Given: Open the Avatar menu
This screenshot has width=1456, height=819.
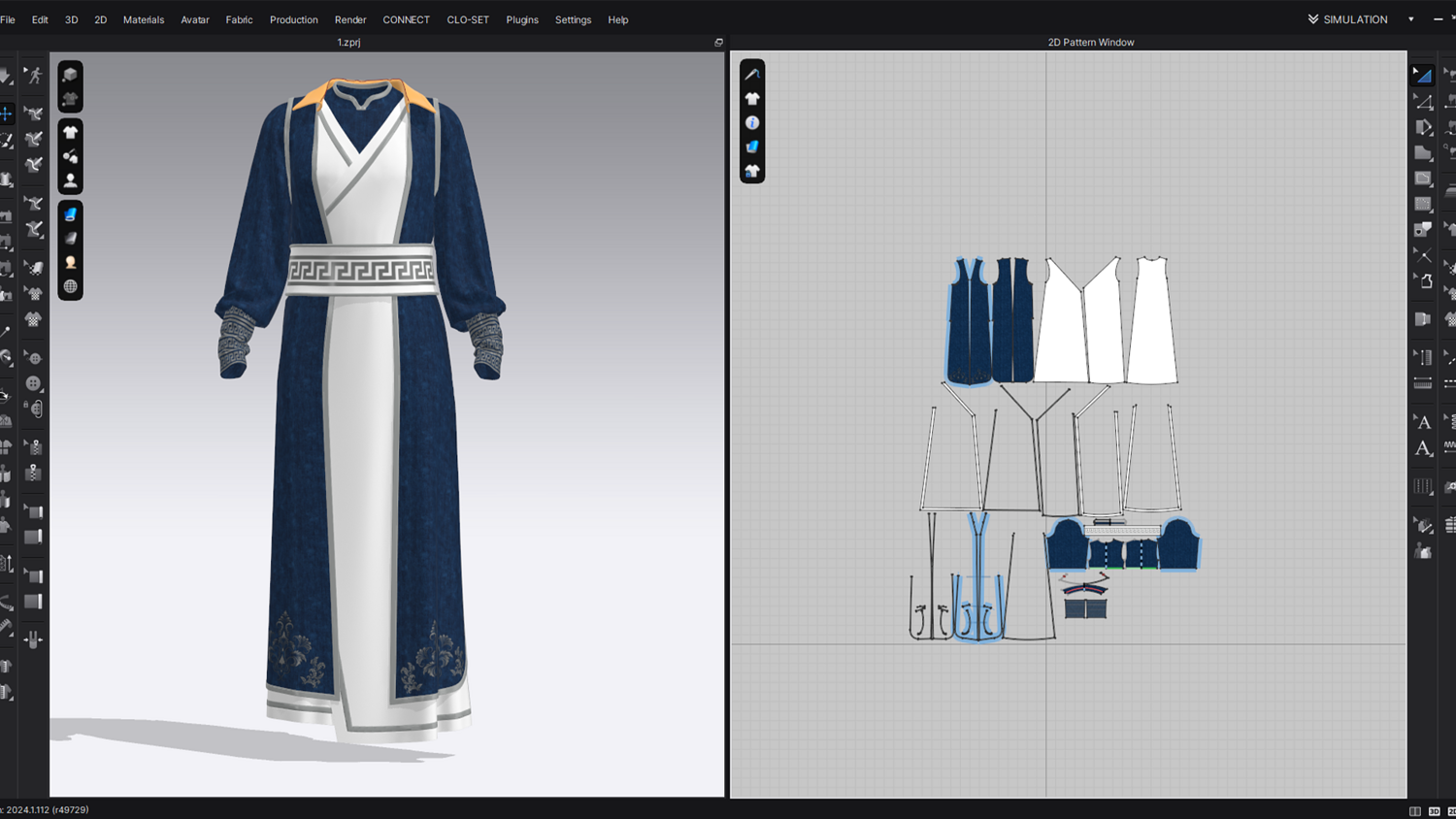Looking at the screenshot, I should 195,19.
